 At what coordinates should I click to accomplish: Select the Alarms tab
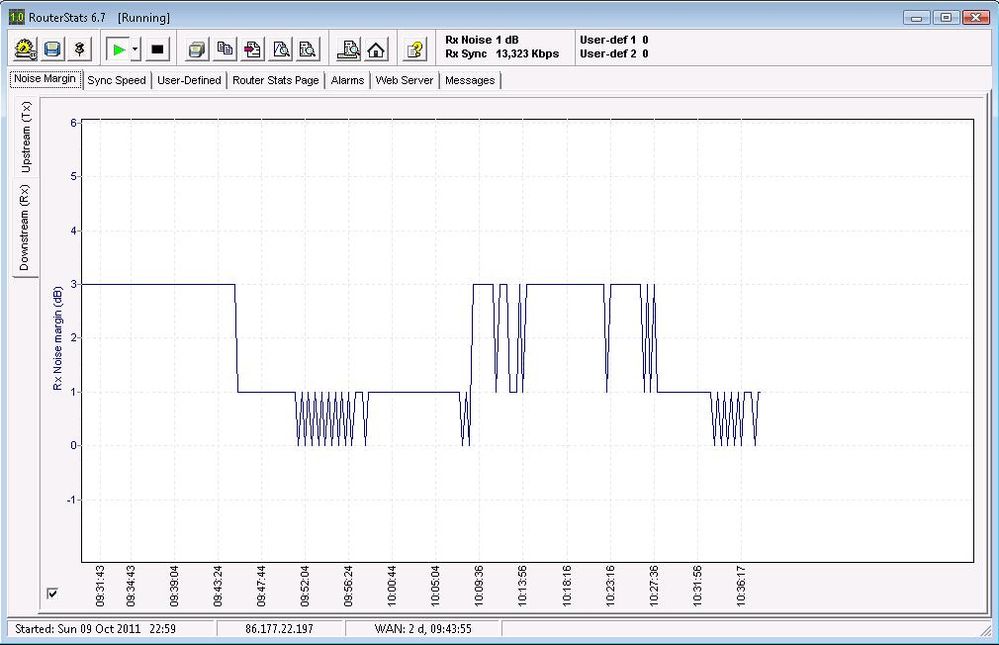[348, 80]
